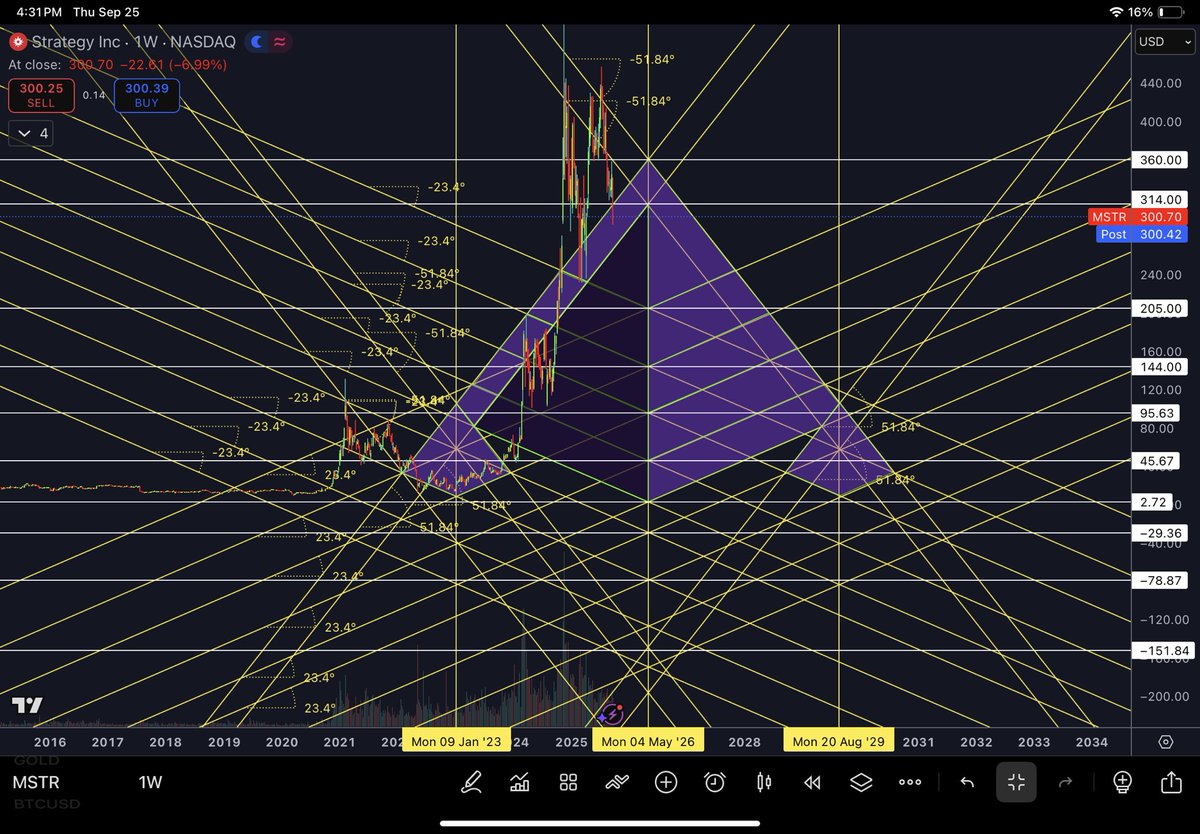1200x834 pixels.
Task: Tap the pink wavy data status icon
Action: click(280, 43)
